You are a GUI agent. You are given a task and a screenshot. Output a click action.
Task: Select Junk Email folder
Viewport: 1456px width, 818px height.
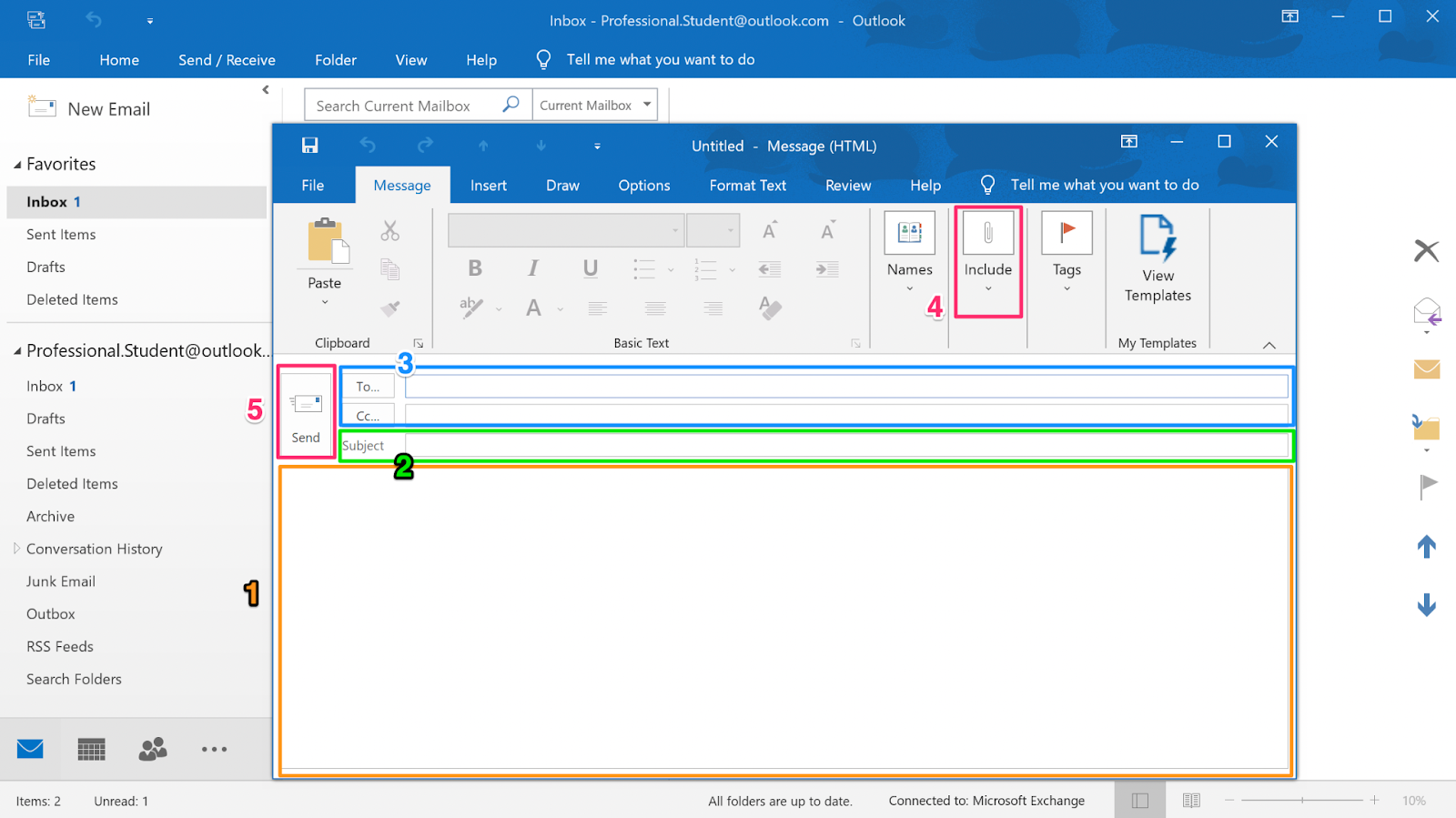point(61,581)
